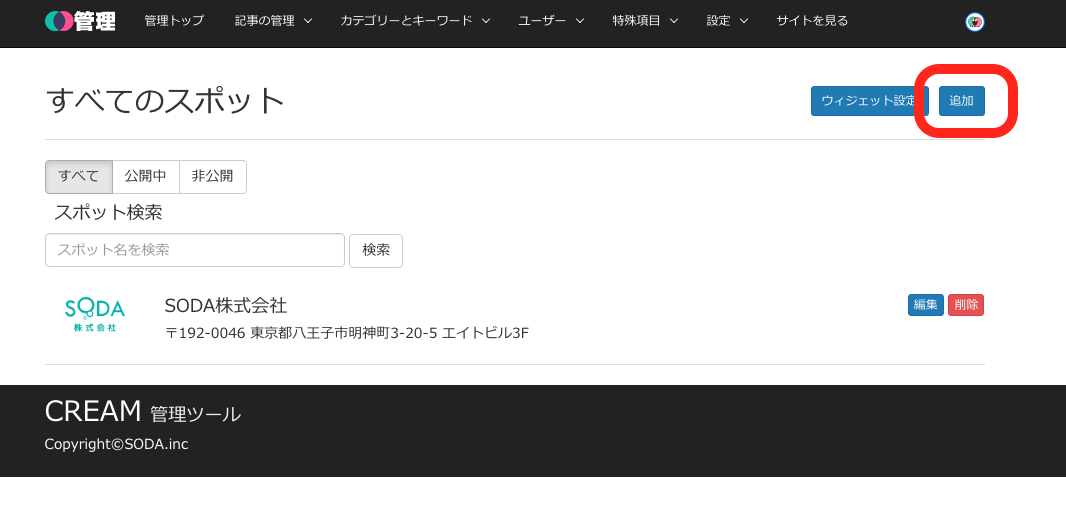Click the CREAM 管理 logo icon
The height and width of the screenshot is (532, 1066).
(x=80, y=21)
